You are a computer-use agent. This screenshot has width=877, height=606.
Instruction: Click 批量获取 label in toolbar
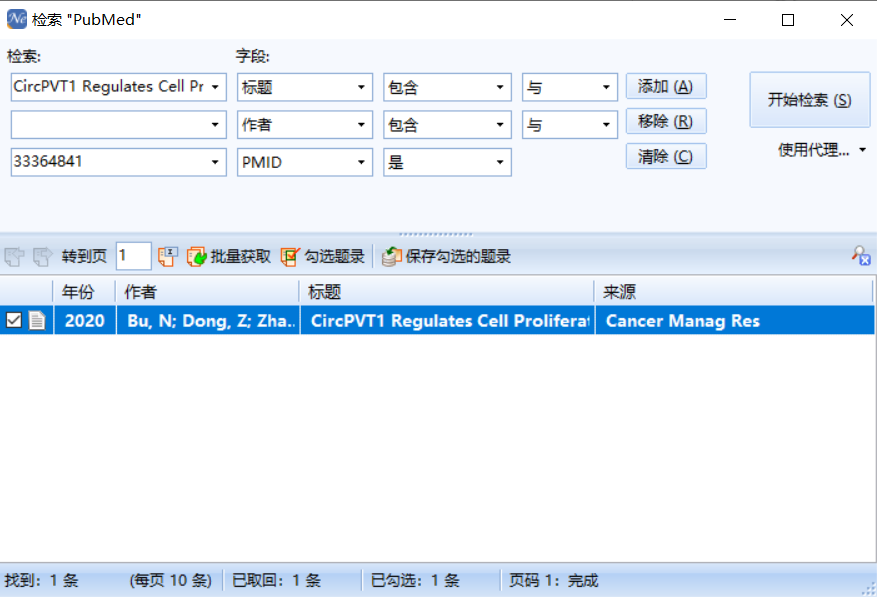241,257
